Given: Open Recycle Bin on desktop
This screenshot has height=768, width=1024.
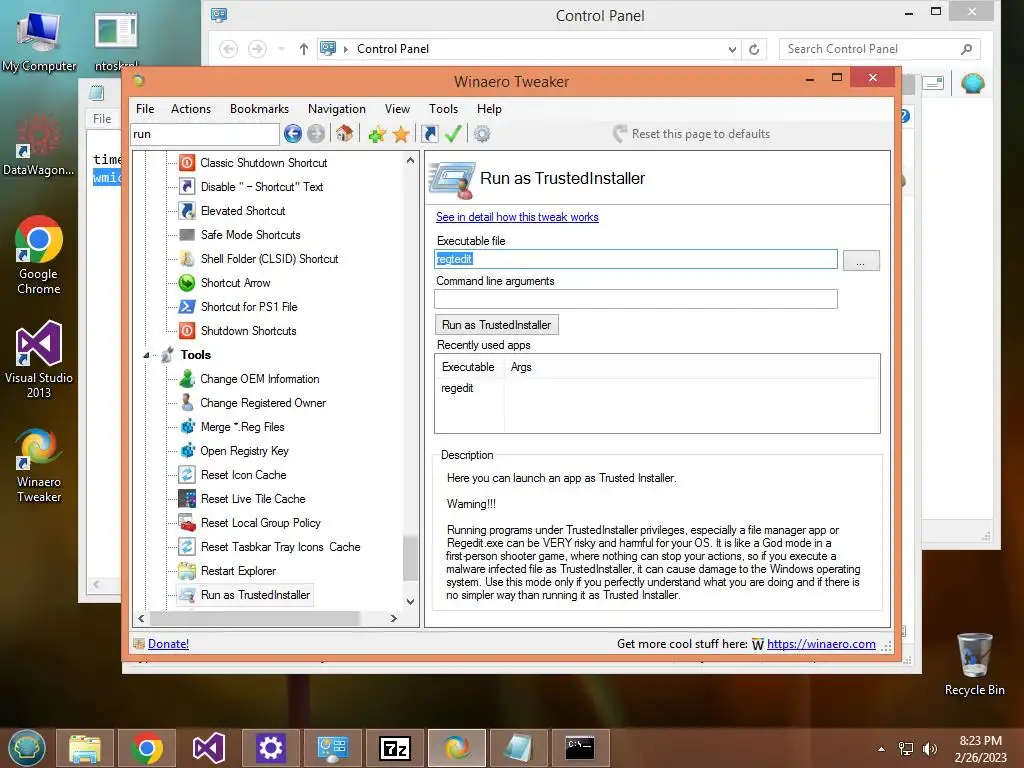Looking at the screenshot, I should coord(974,664).
